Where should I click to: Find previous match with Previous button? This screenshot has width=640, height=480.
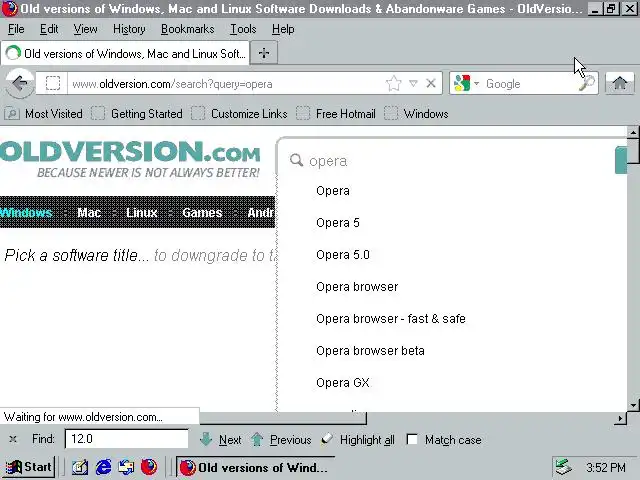coord(281,440)
